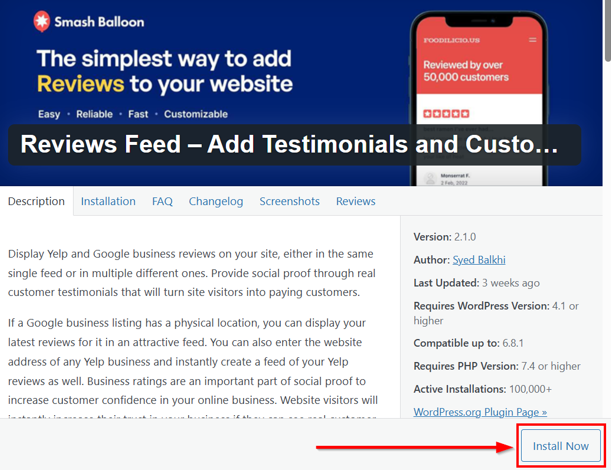Open the Screenshots tab
The image size is (611, 472).
pos(290,201)
